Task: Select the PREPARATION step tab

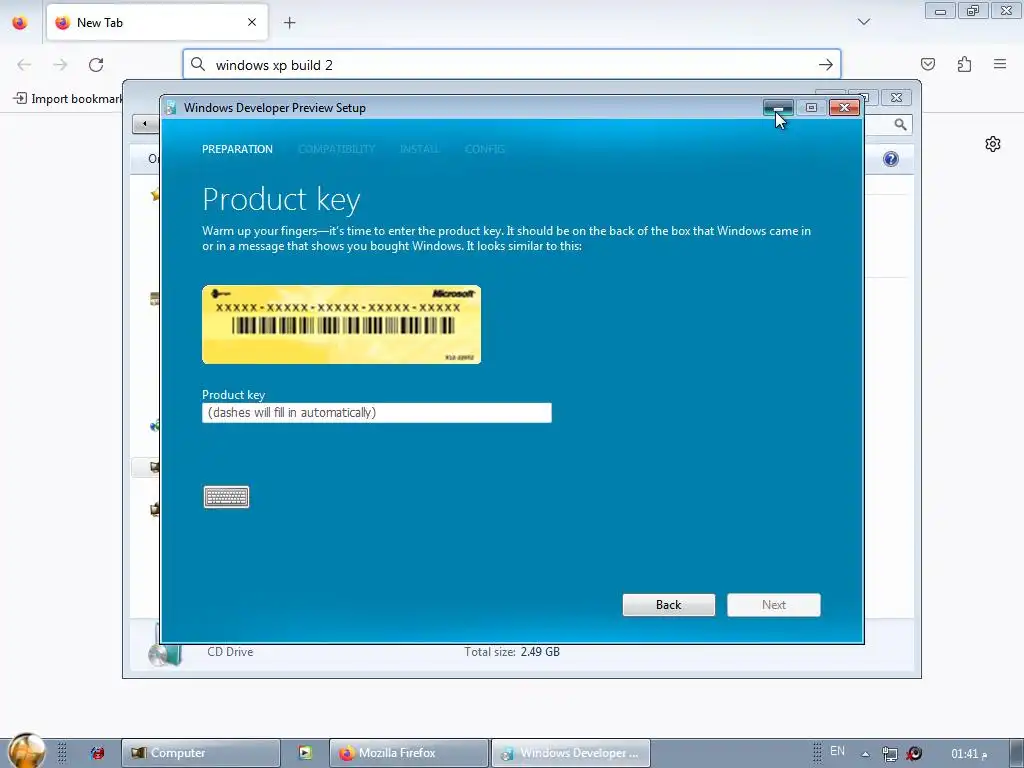Action: click(x=237, y=149)
